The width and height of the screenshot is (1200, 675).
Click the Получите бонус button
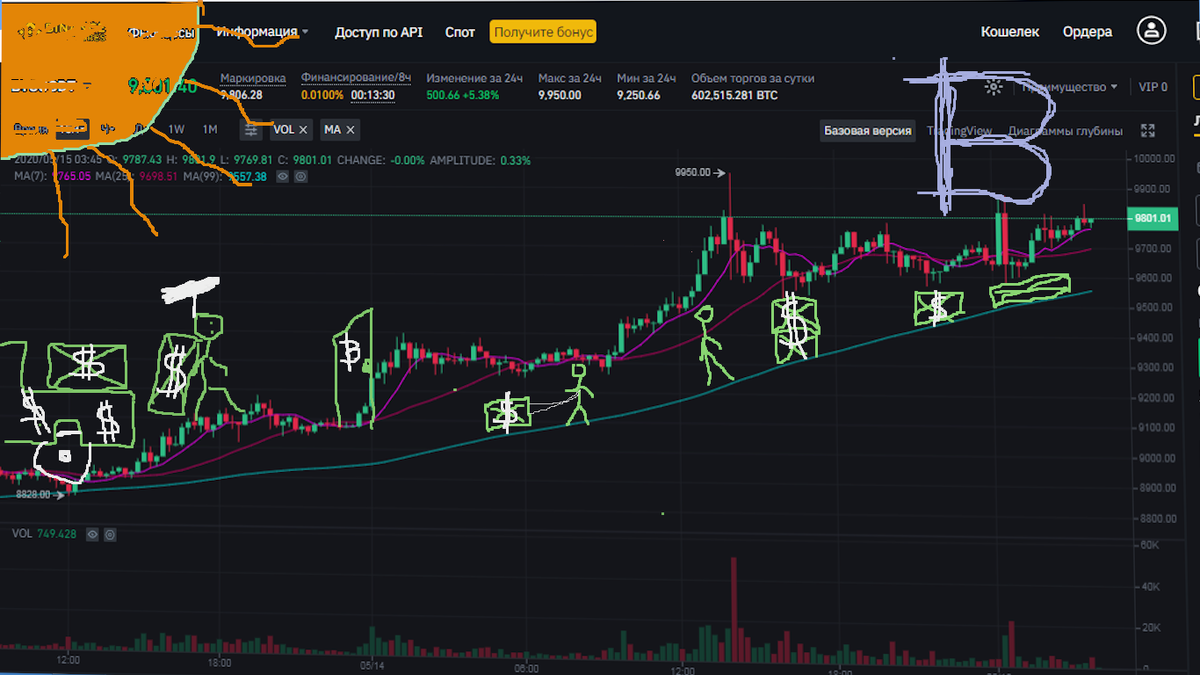[543, 32]
